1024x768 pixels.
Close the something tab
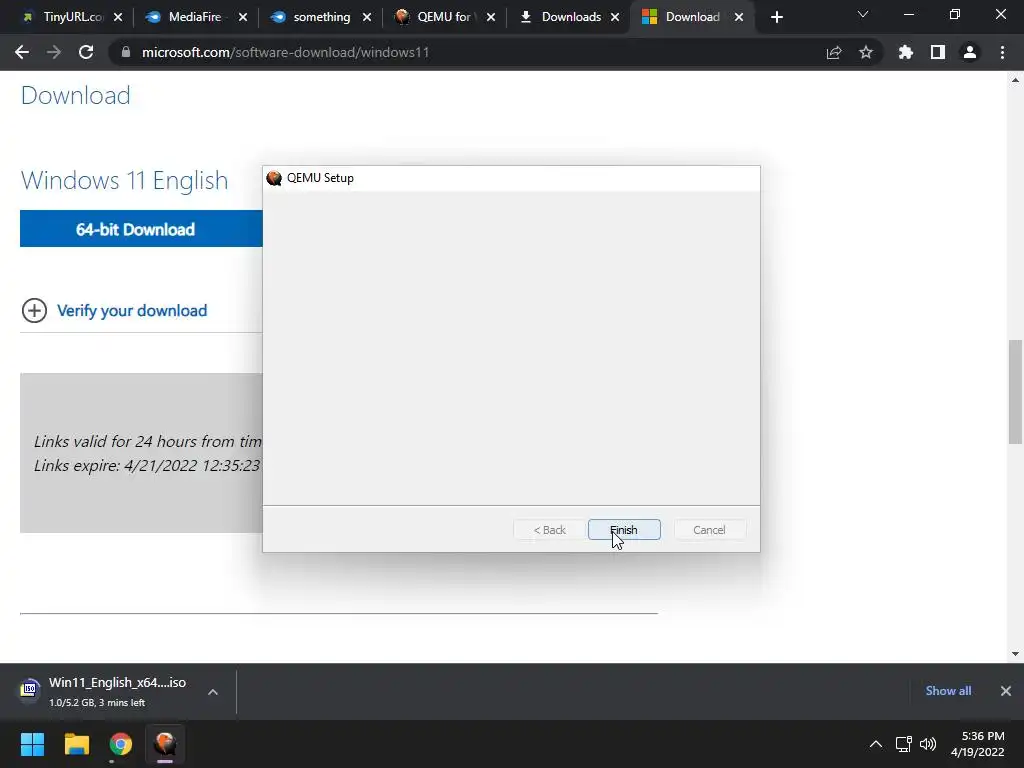(x=367, y=18)
